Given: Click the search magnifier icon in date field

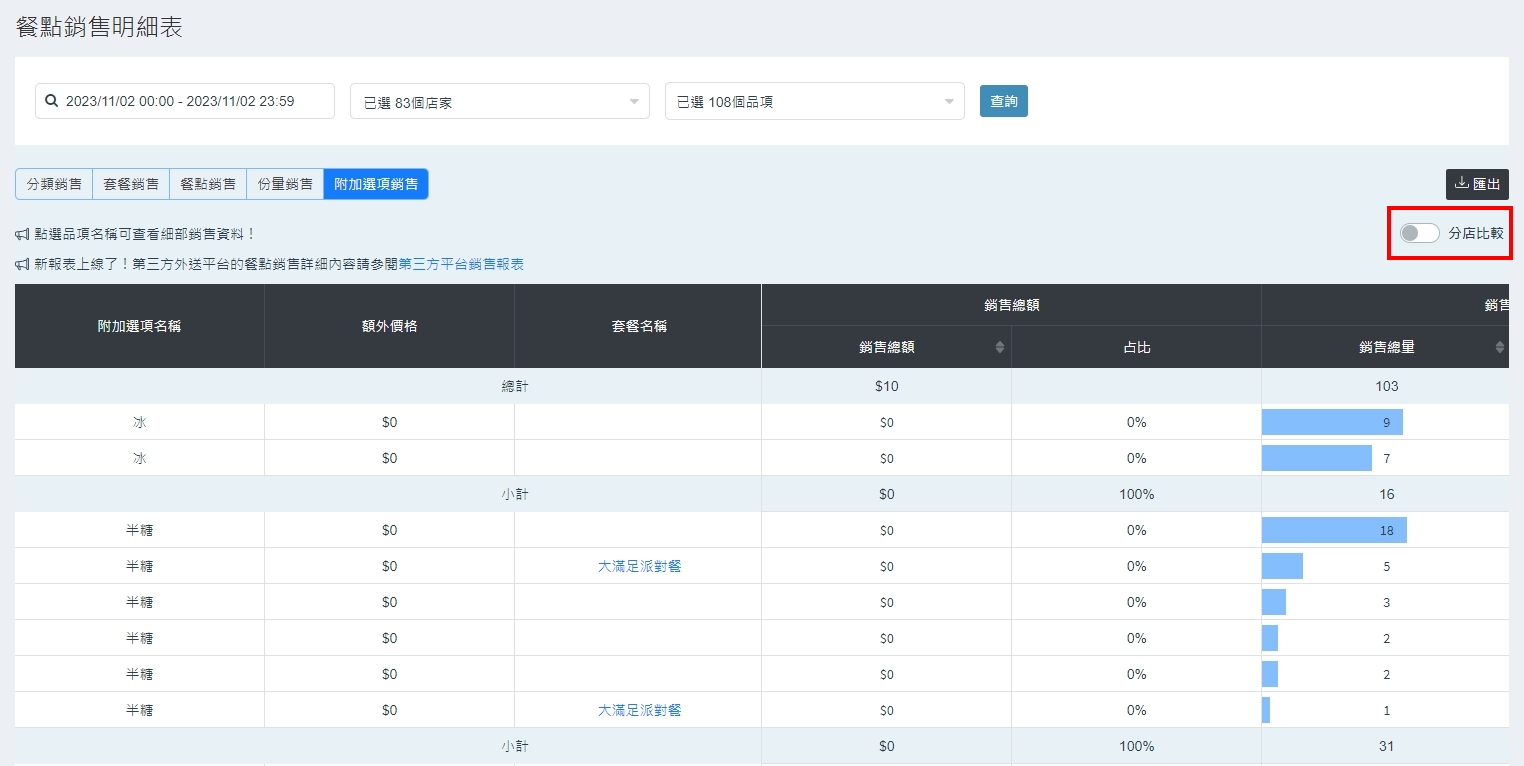Looking at the screenshot, I should coord(52,101).
